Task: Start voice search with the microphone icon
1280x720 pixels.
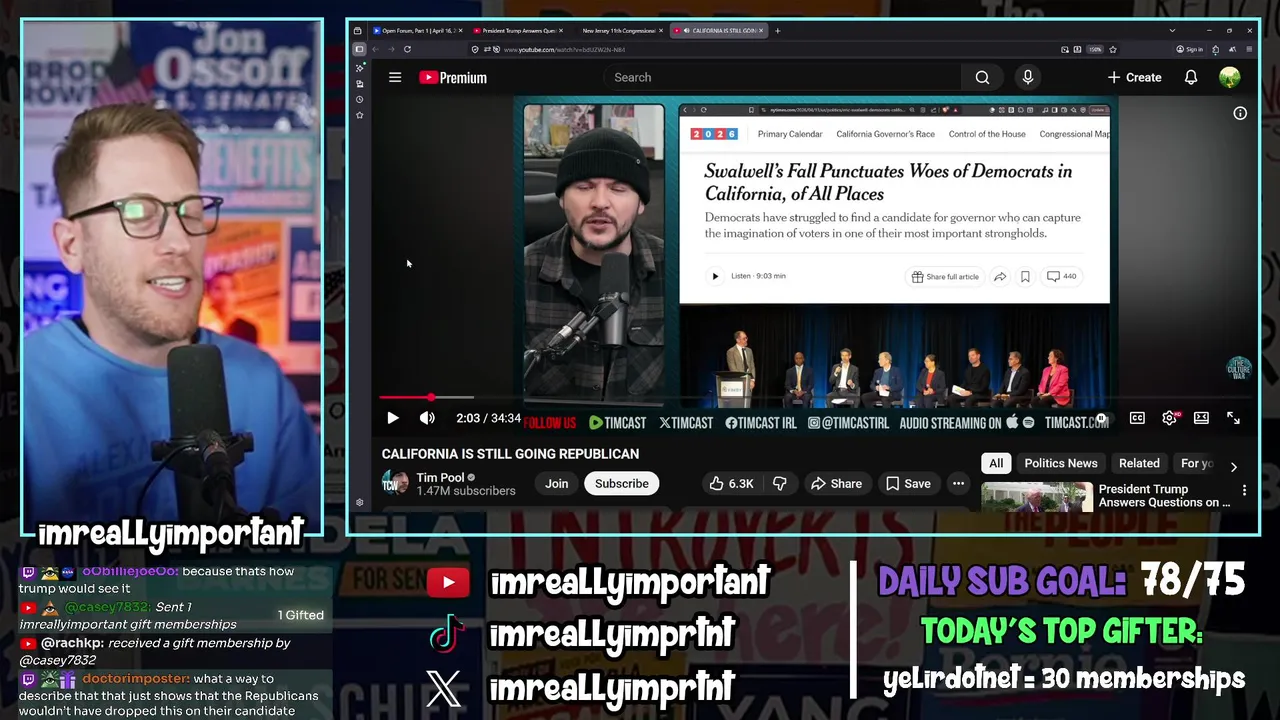Action: pyautogui.click(x=1027, y=77)
